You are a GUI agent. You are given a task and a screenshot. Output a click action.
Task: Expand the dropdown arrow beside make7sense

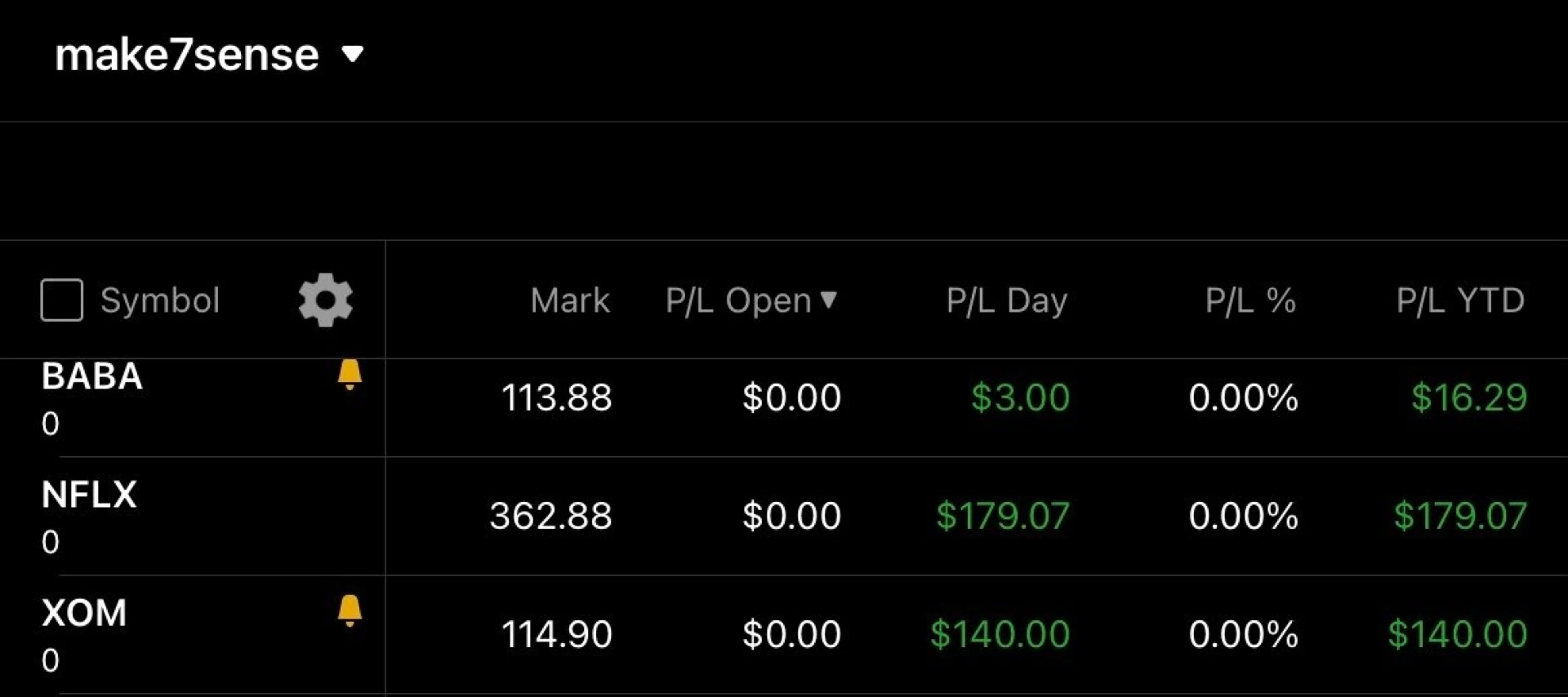coord(353,55)
